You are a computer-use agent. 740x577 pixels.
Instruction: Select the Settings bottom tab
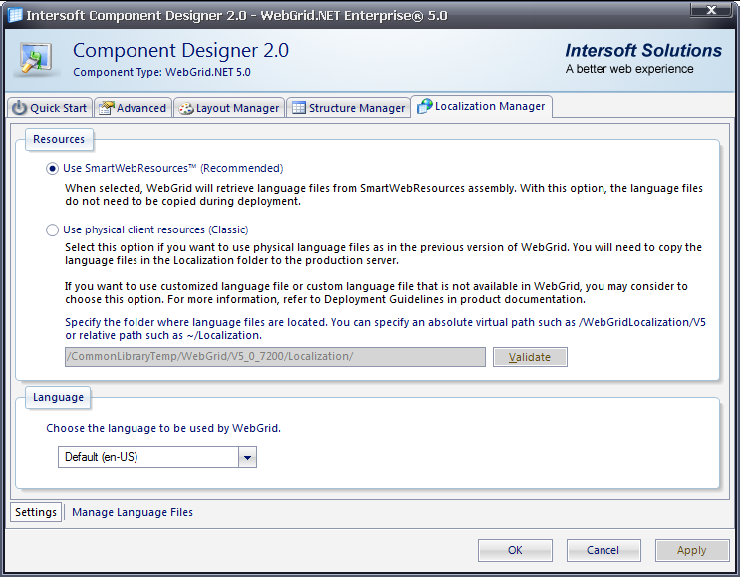coord(36,512)
